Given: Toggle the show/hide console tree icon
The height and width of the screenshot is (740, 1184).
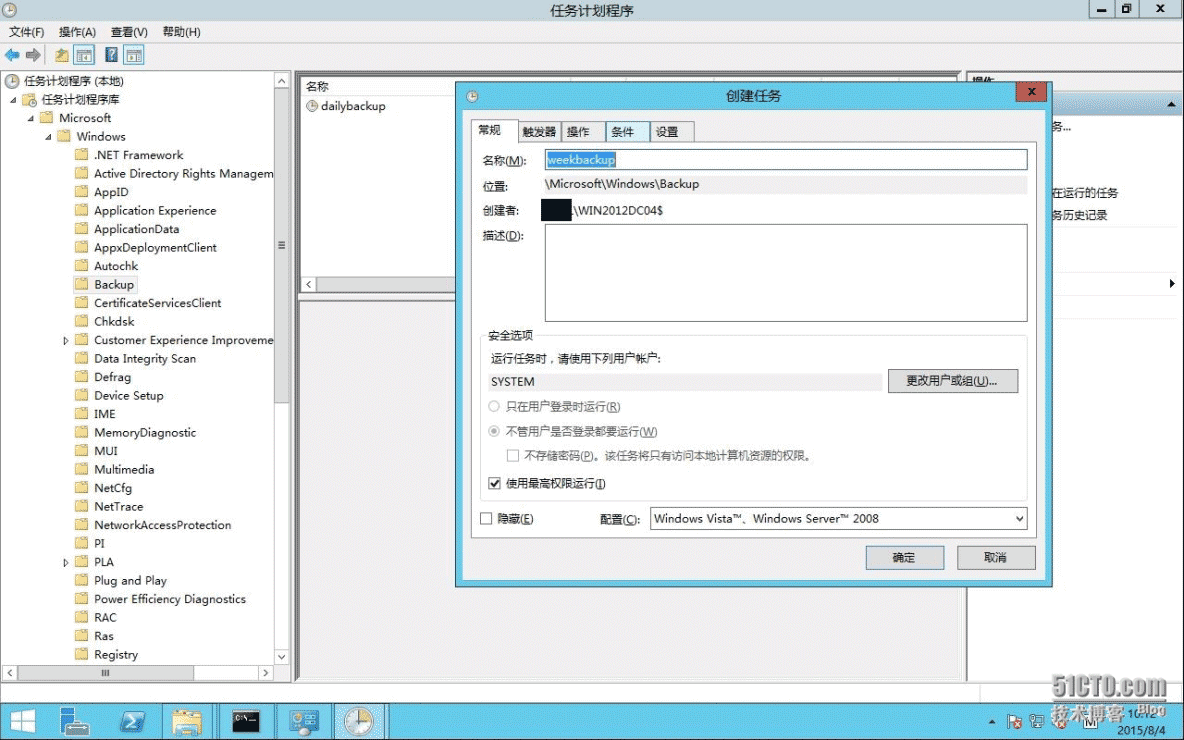Looking at the screenshot, I should (x=85, y=55).
